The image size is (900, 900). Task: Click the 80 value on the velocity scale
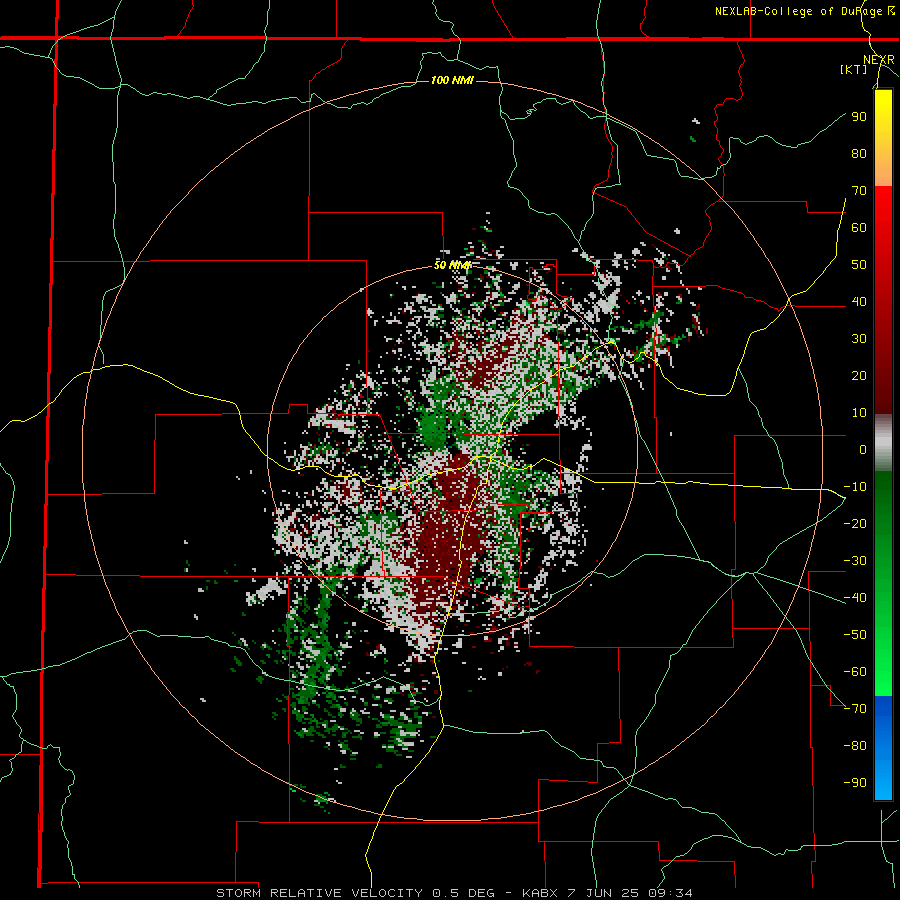tap(859, 154)
